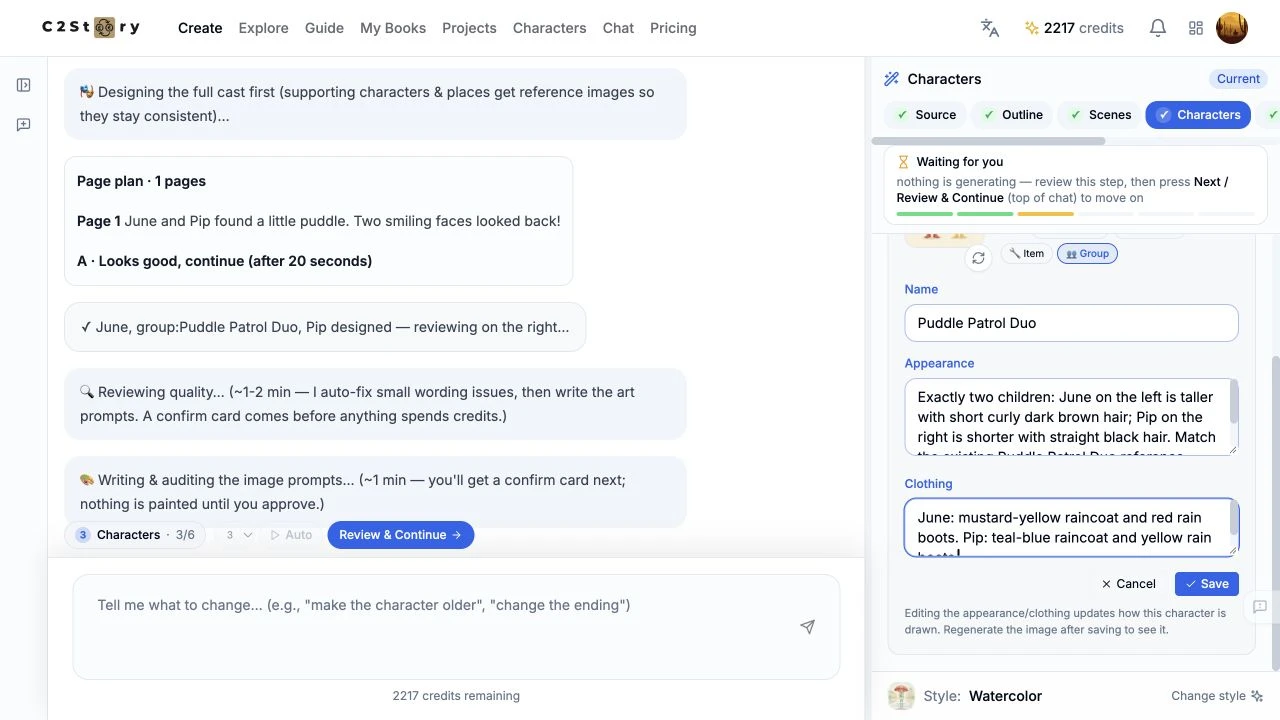Click the Appearance text area
The image size is (1280, 720).
point(1071,417)
